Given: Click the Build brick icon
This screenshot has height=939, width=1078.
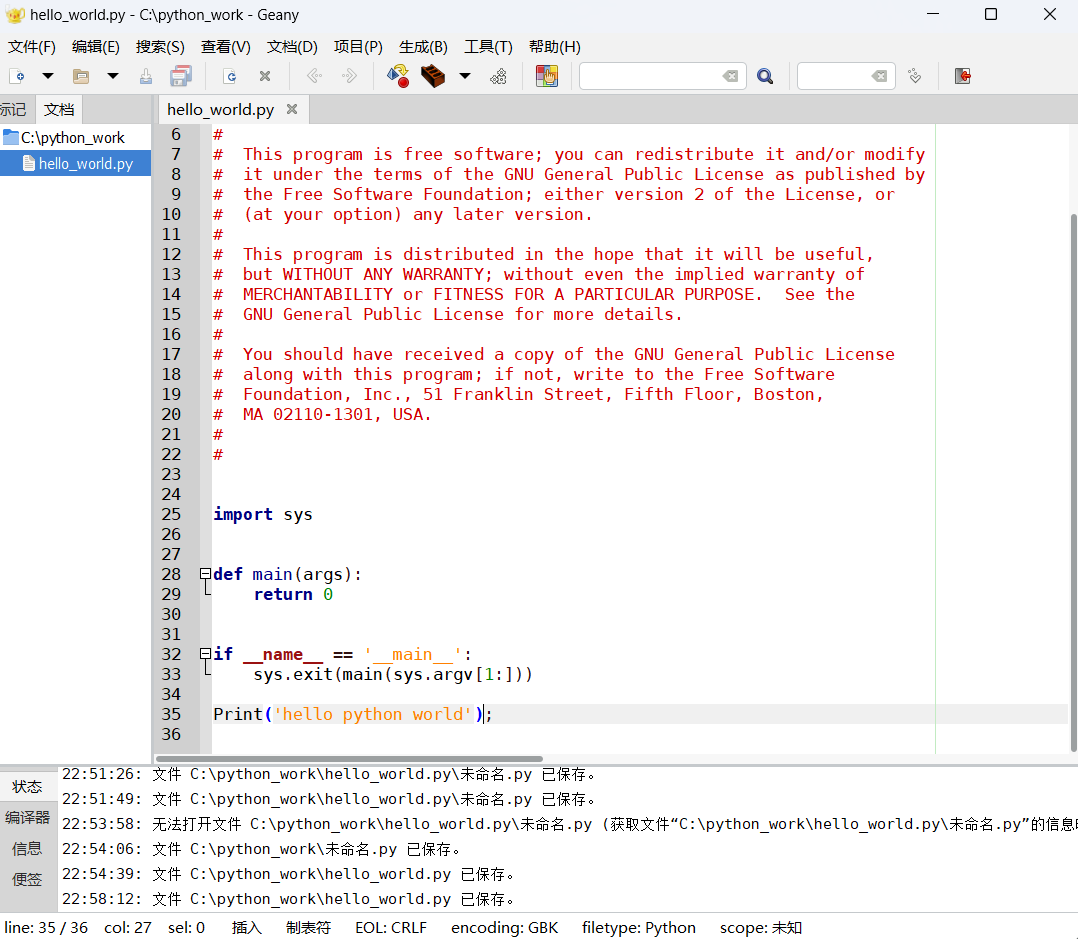Looking at the screenshot, I should [x=432, y=76].
